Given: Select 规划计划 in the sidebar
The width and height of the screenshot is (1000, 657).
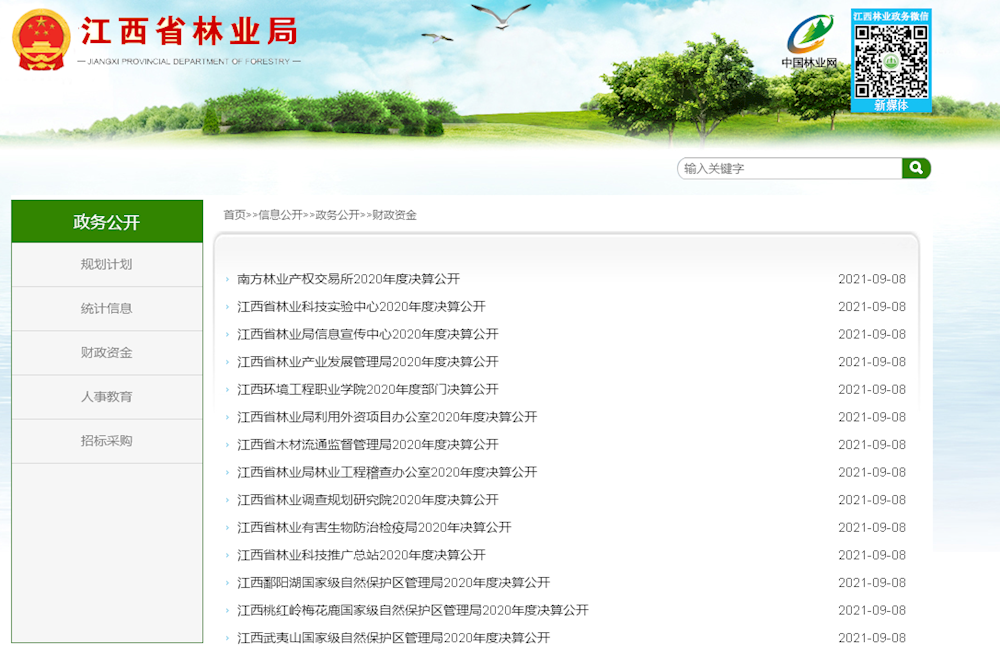Looking at the screenshot, I should click(x=107, y=265).
